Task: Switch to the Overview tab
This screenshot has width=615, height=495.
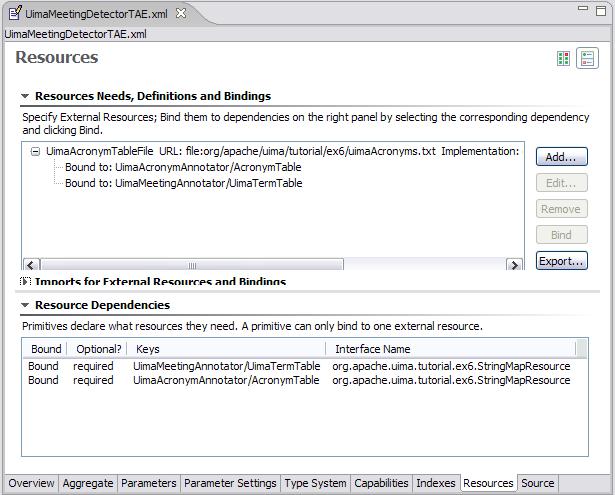Action: (x=31, y=484)
